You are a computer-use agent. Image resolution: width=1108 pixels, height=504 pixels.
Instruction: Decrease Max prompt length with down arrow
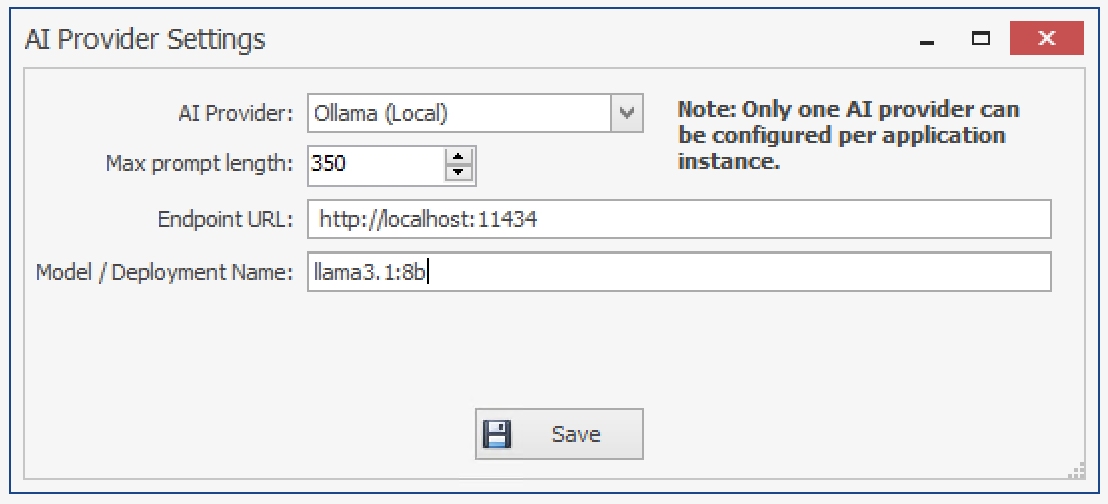pos(459,173)
